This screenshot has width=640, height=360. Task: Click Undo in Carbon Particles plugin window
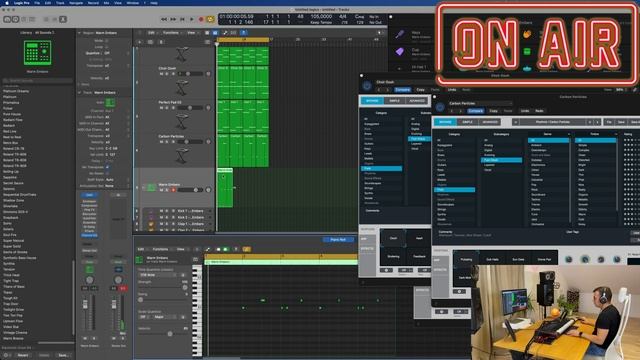click(x=525, y=111)
